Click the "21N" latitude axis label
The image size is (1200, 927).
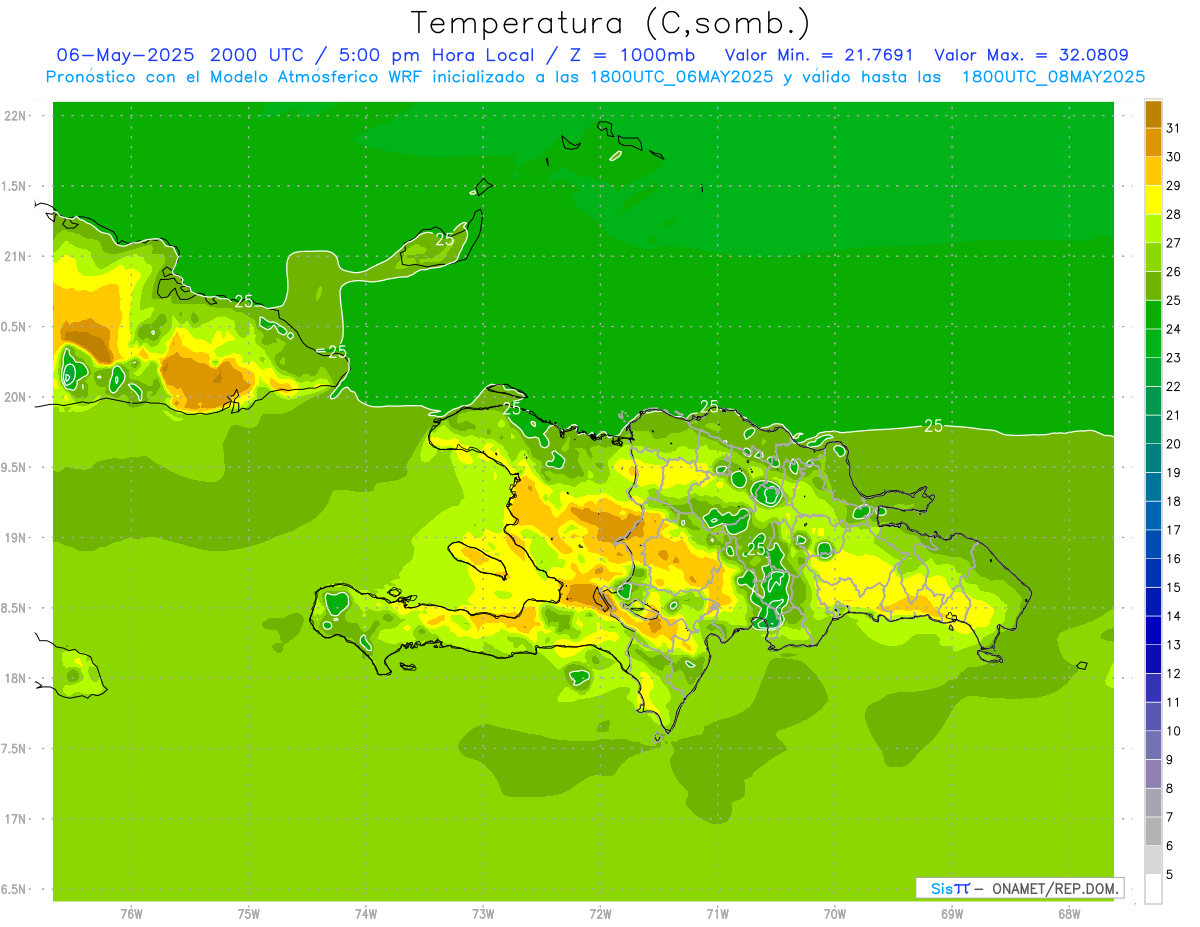(x=16, y=256)
